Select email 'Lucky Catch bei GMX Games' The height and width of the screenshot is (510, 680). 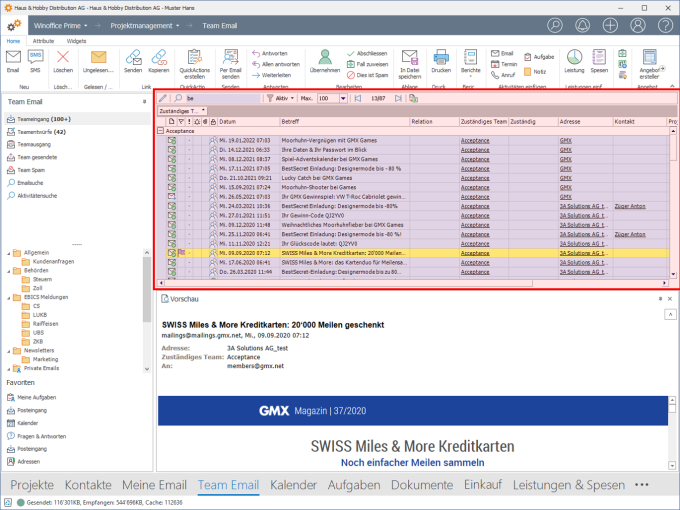pyautogui.click(x=317, y=178)
